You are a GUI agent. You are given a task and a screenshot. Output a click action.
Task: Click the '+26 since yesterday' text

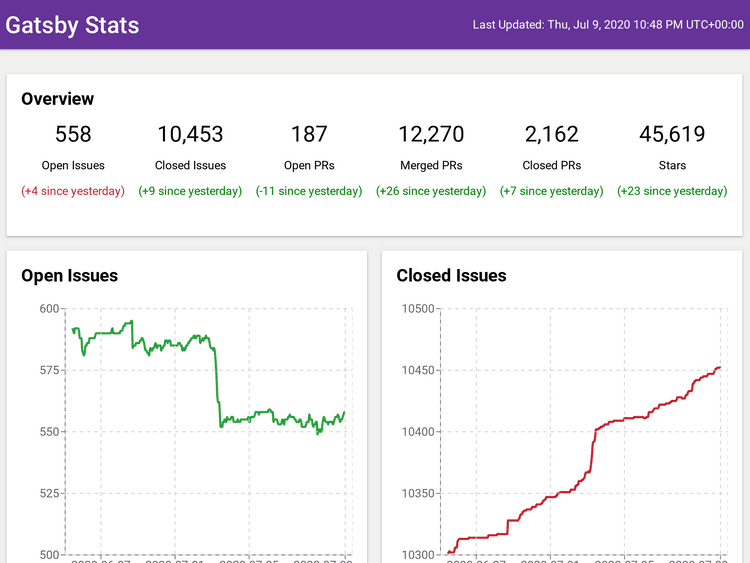[x=431, y=191]
